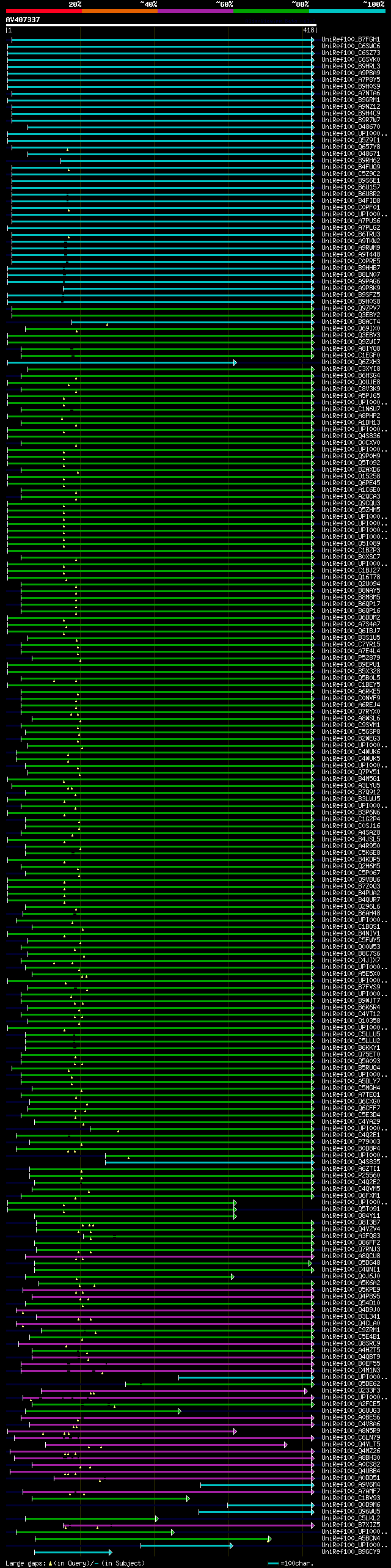Screen dimensions: 391x1568
Task: Click UniRef100_B7XIZ5 label
Action: pos(351,1525)
